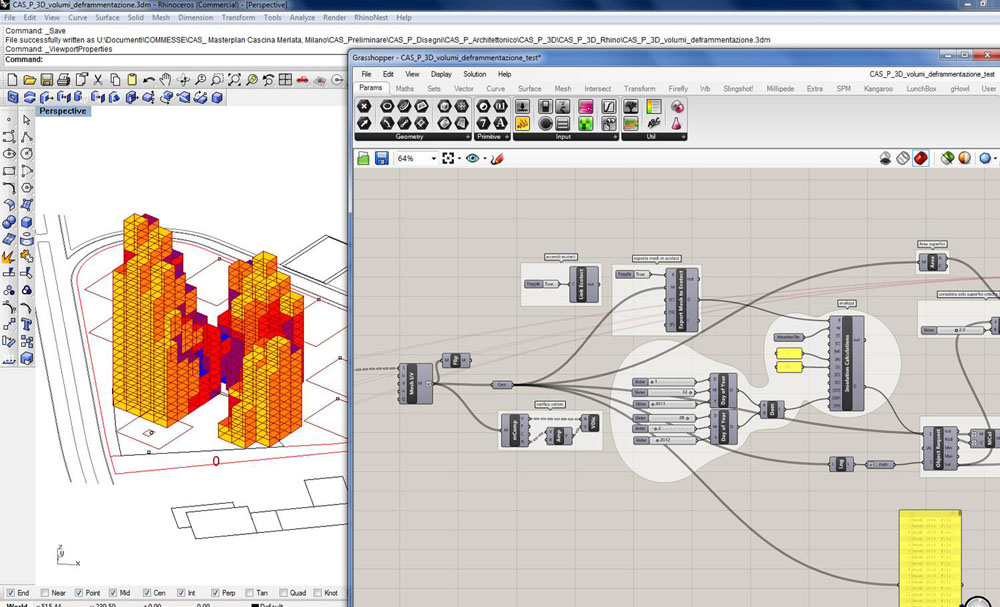Toggle the Int object snap checkbox
This screenshot has width=1000, height=607.
pos(181,593)
